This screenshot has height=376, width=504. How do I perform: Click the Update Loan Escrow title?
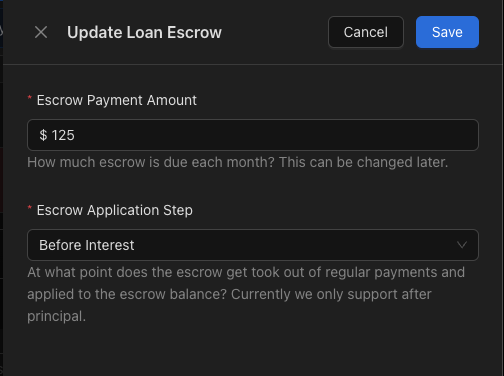144,32
